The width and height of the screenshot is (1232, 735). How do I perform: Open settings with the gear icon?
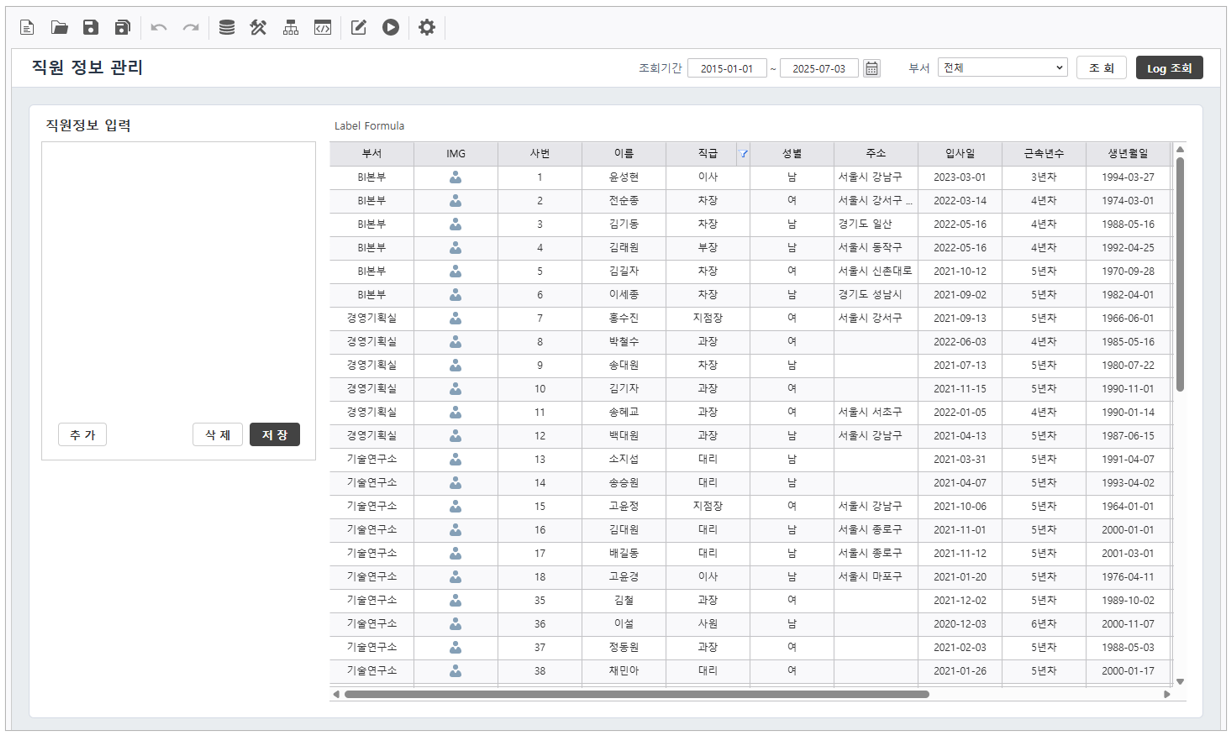427,28
